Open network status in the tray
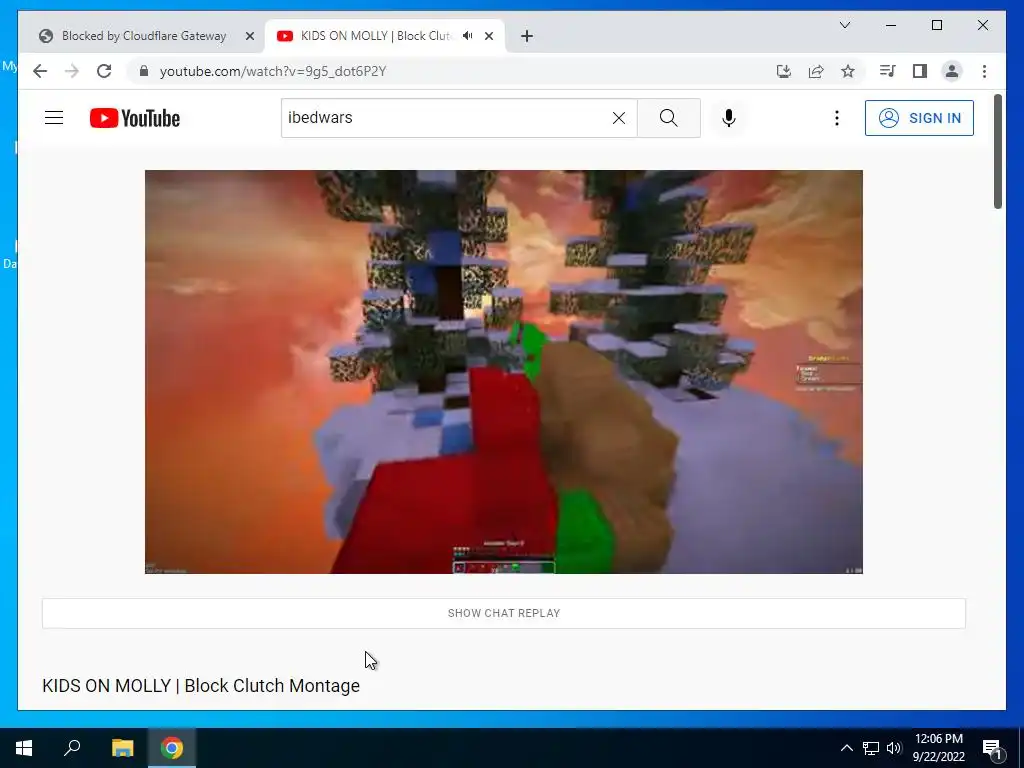The width and height of the screenshot is (1024, 768). click(x=871, y=748)
